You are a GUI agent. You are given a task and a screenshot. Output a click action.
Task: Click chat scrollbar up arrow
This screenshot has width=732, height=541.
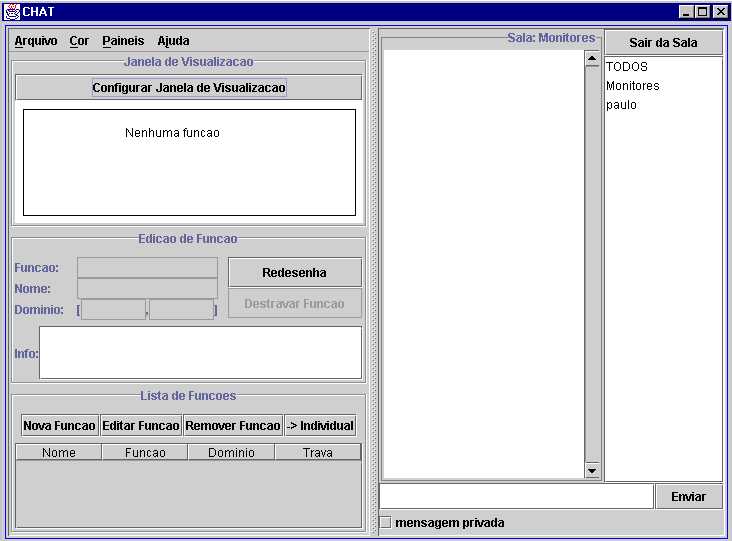click(592, 59)
